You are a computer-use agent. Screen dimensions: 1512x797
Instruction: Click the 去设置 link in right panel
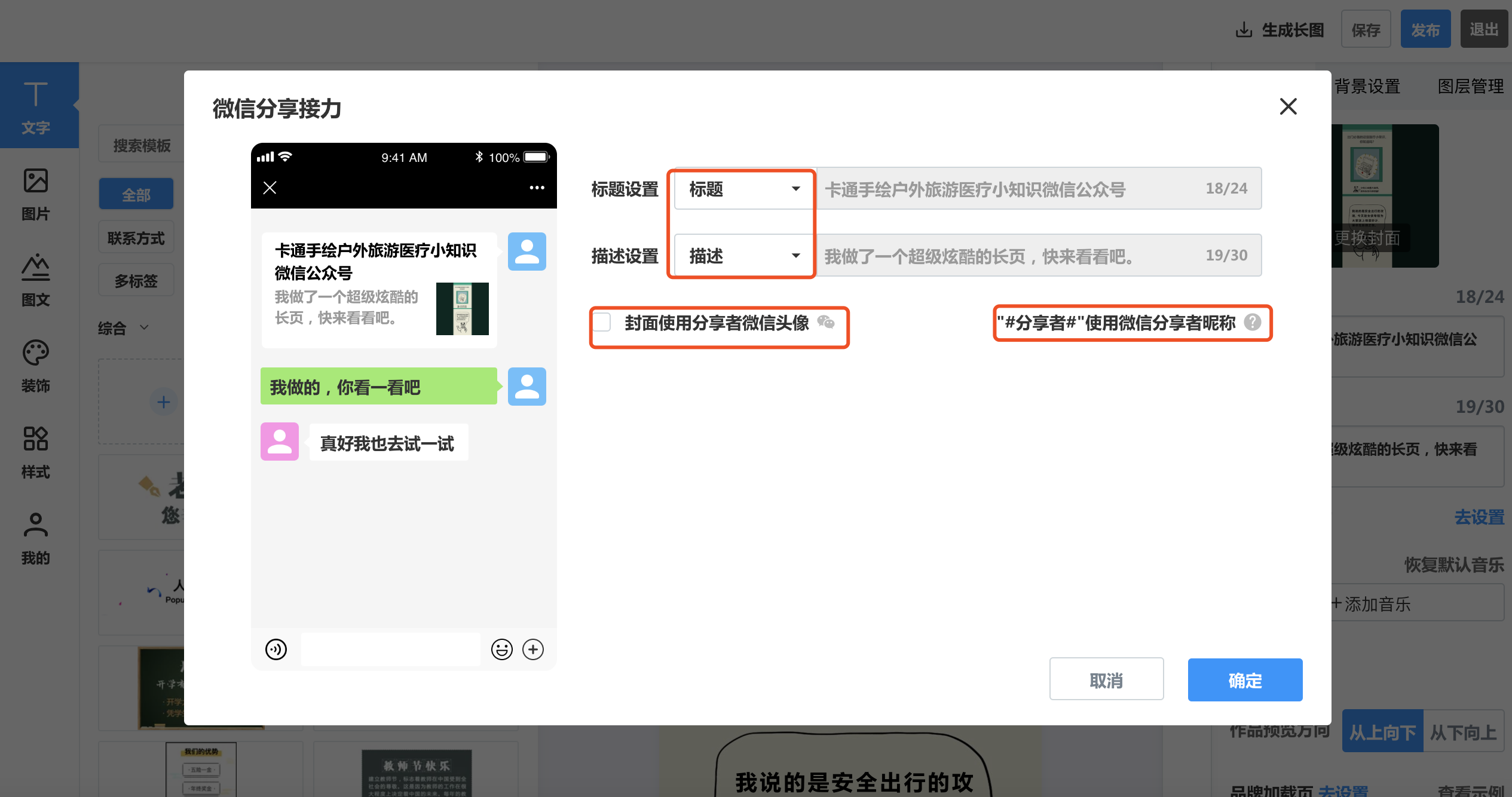[1479, 517]
